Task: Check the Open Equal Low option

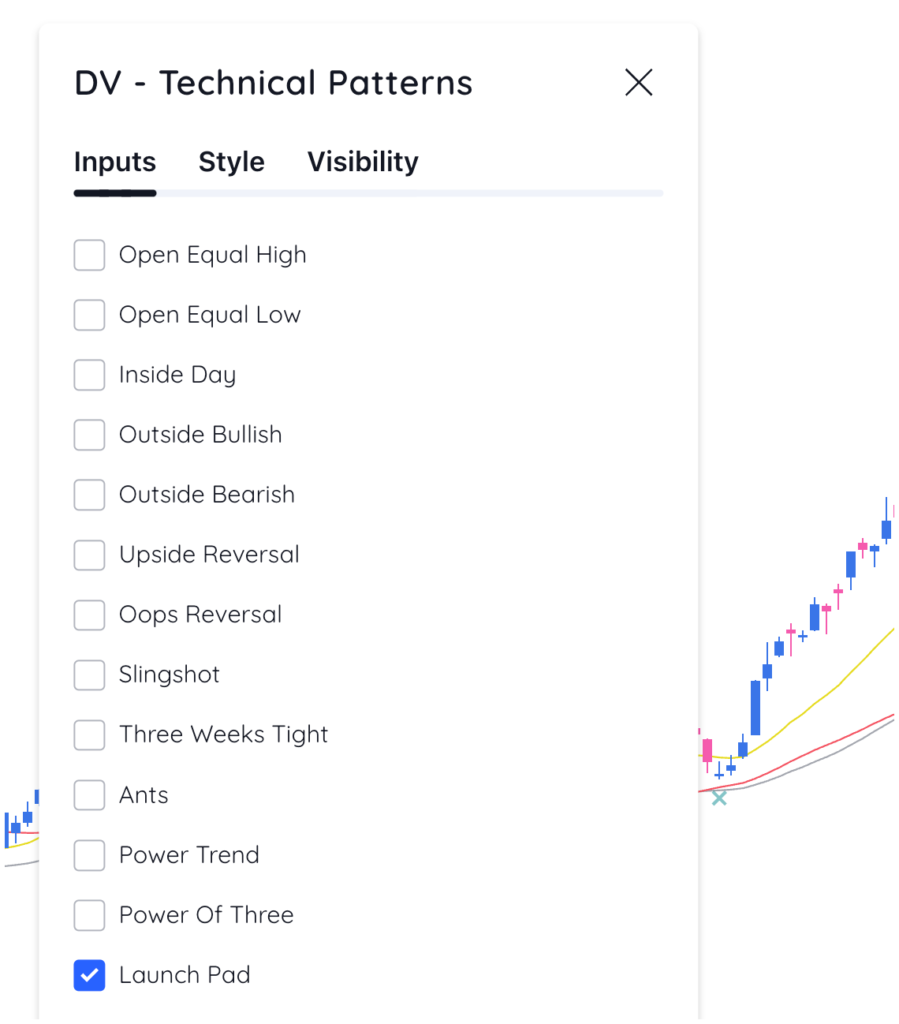Action: pos(89,315)
